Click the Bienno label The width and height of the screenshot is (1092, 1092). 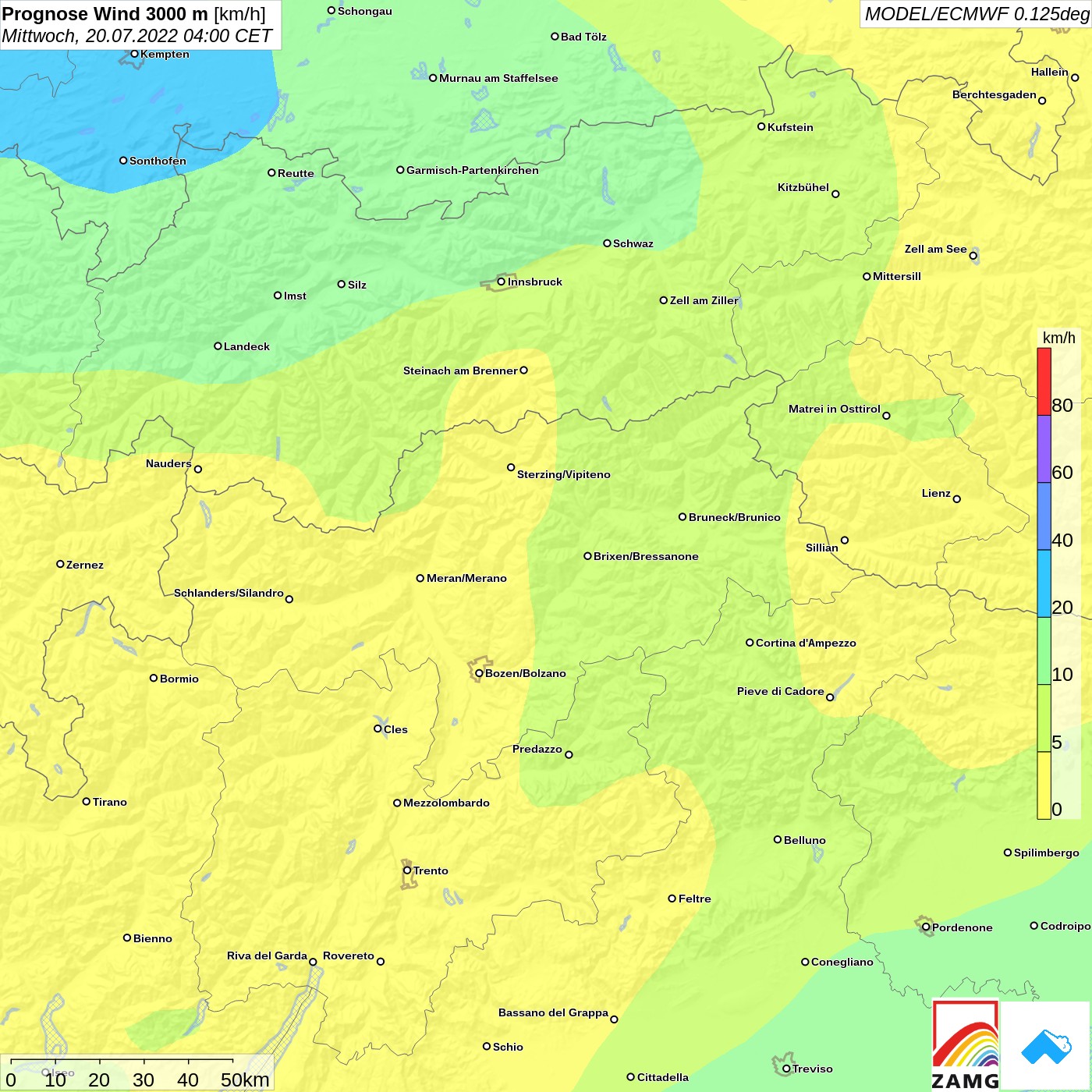click(153, 938)
